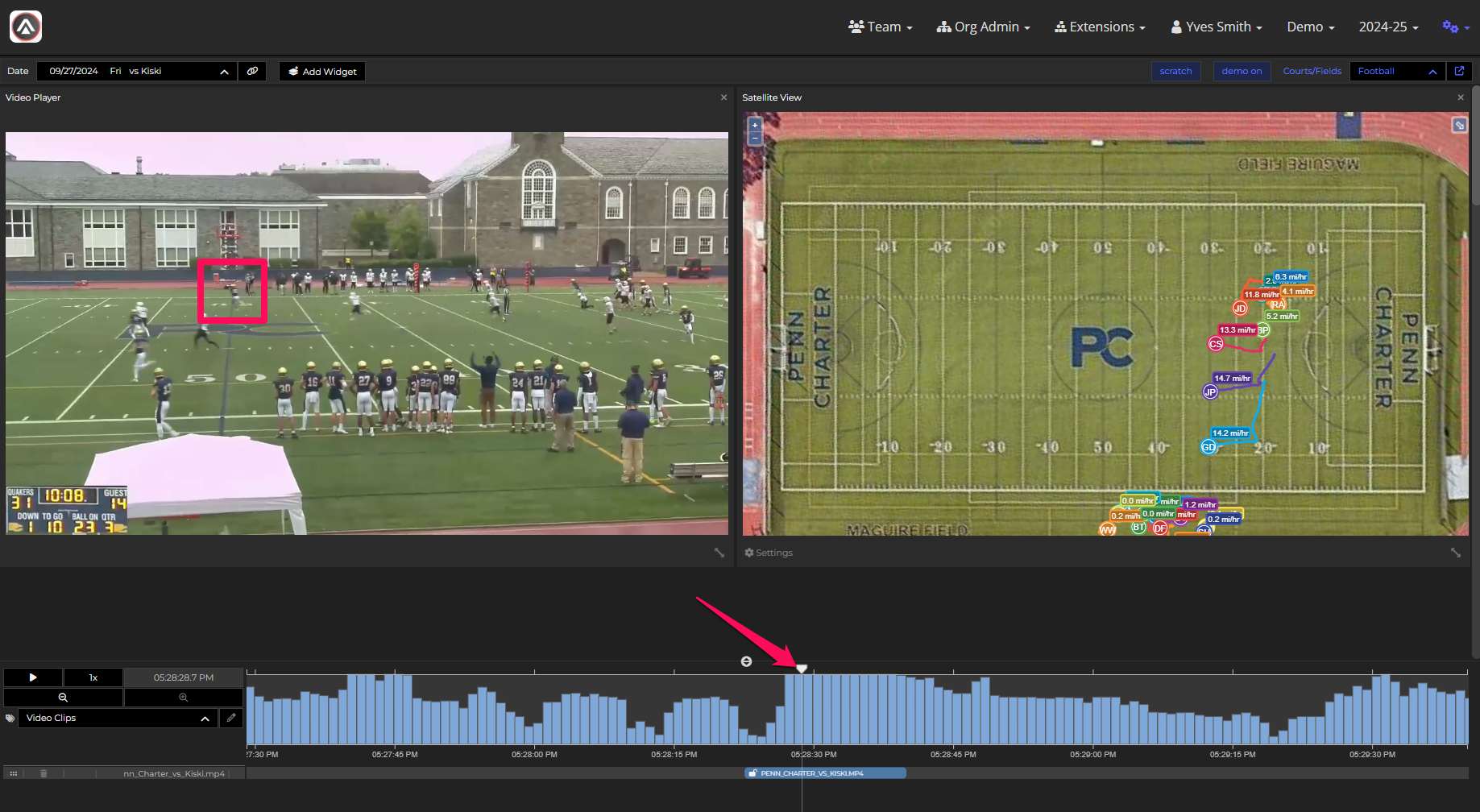Open the Org Admin menu

[983, 27]
